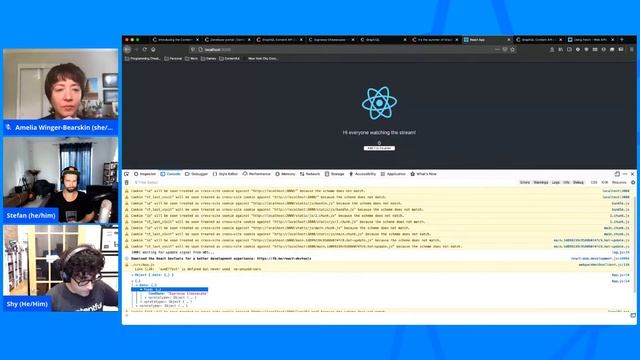Close the React App browser tab
This screenshot has width=640, height=360.
click(509, 40)
